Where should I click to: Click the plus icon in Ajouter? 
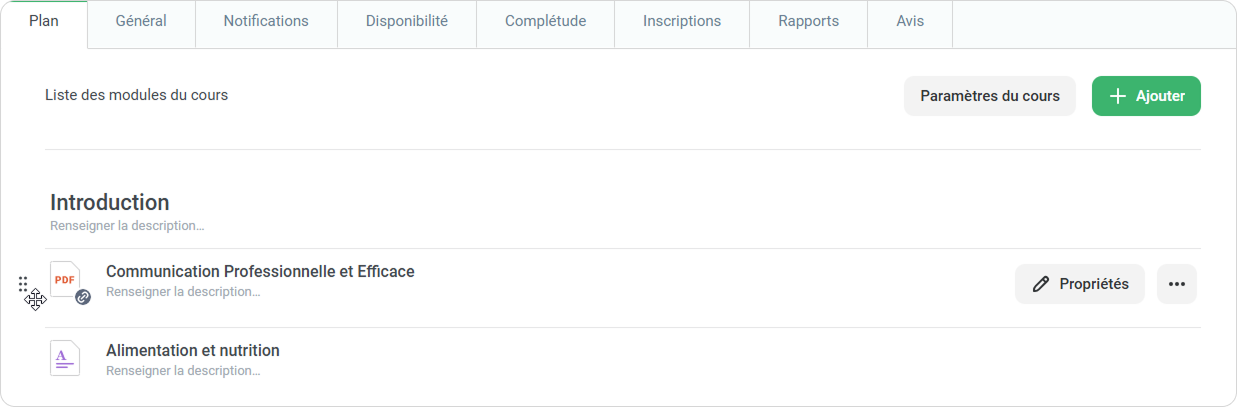pos(1118,96)
